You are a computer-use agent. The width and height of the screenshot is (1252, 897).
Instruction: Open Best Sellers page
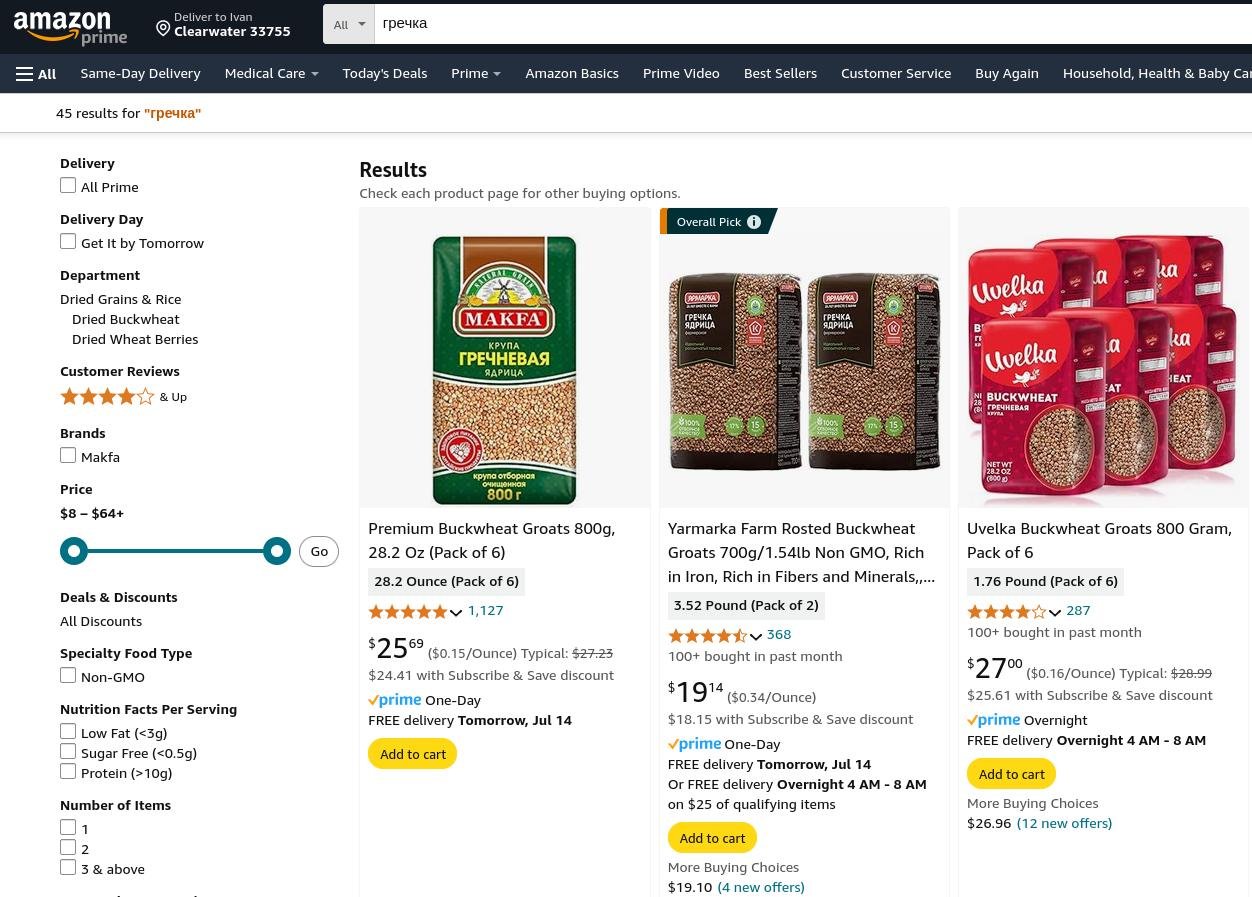point(780,73)
